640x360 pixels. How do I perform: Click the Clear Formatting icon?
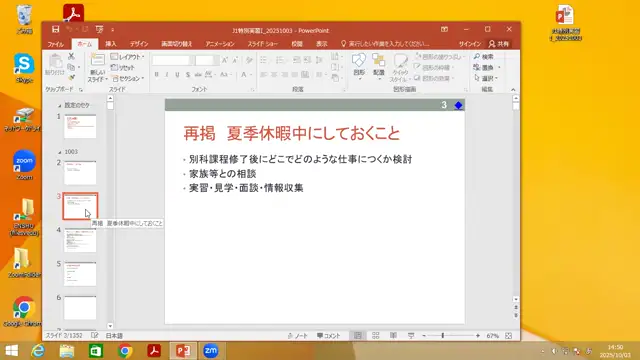[x=249, y=60]
